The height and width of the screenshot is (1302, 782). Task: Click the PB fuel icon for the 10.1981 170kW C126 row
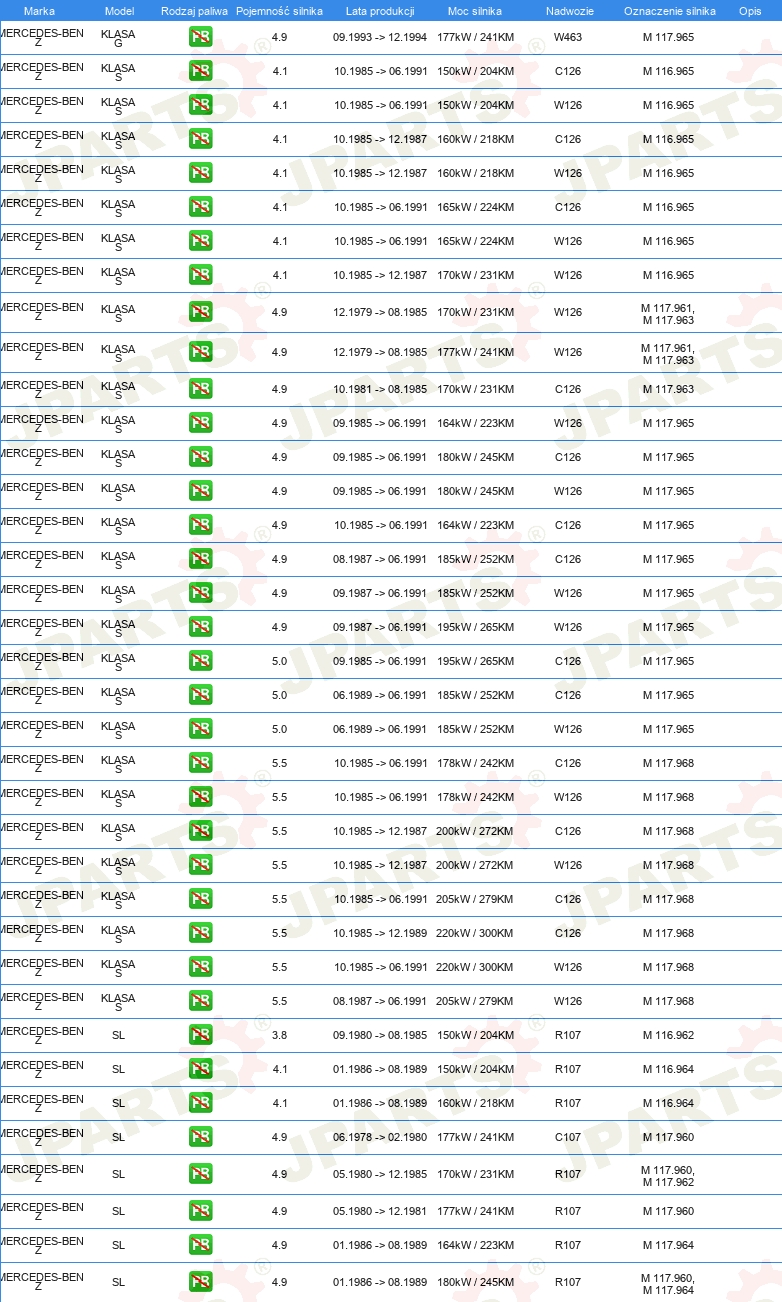(x=200, y=390)
